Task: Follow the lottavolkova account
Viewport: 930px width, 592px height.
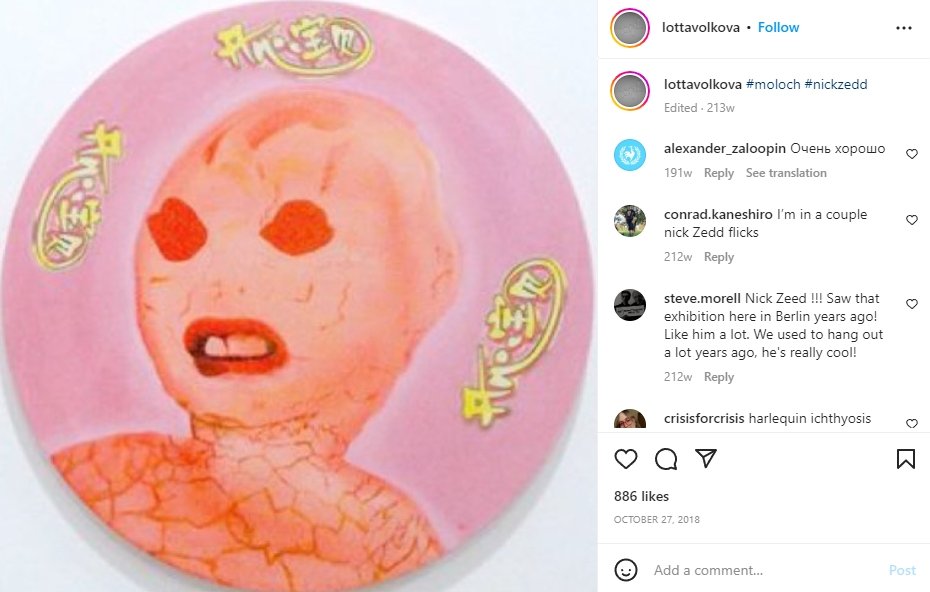Action: (x=778, y=27)
